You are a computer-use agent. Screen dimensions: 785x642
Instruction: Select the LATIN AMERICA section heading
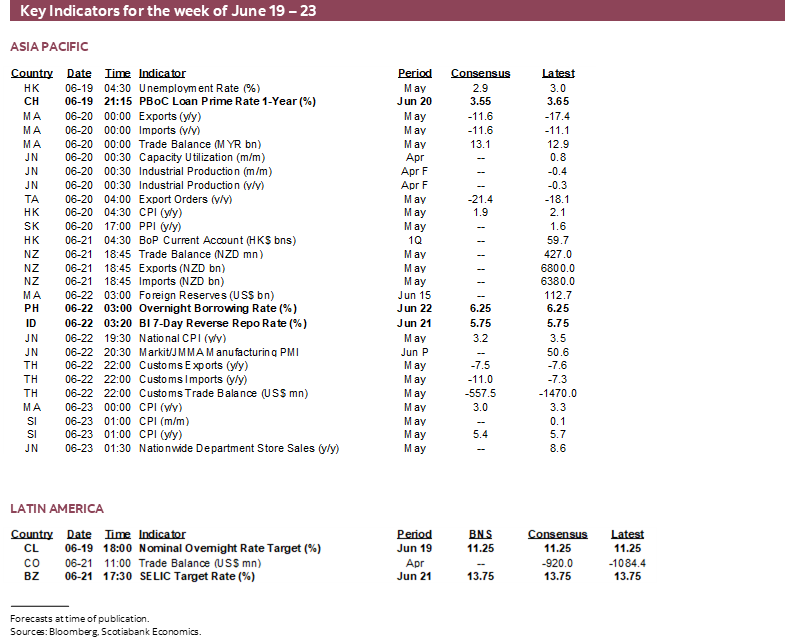57,509
